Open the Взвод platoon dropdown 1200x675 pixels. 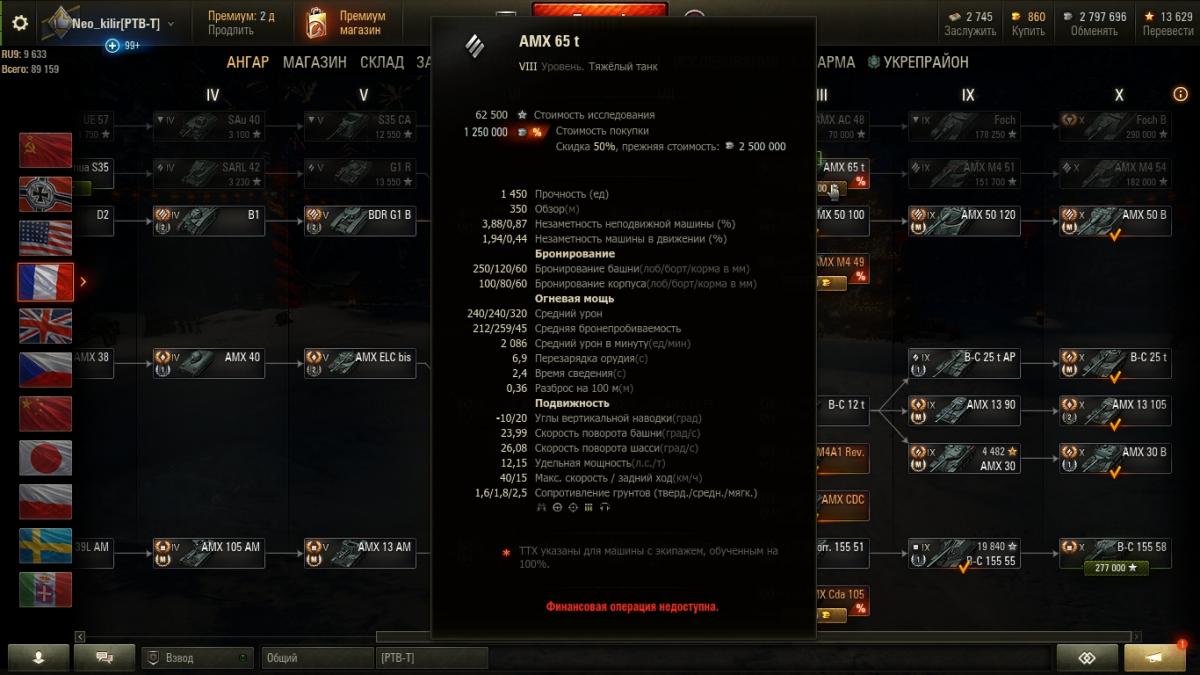point(196,658)
